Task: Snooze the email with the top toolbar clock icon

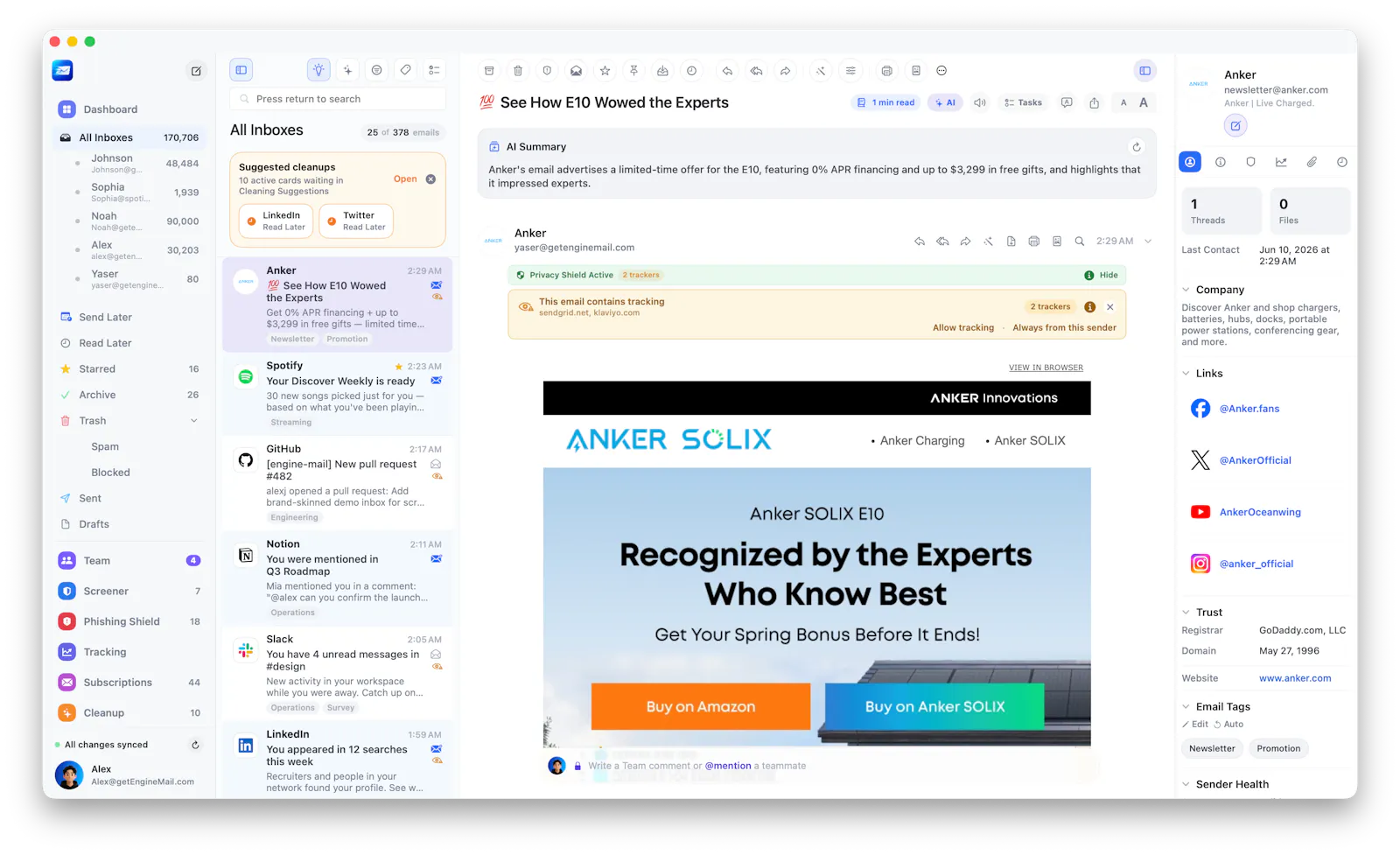Action: [x=691, y=71]
